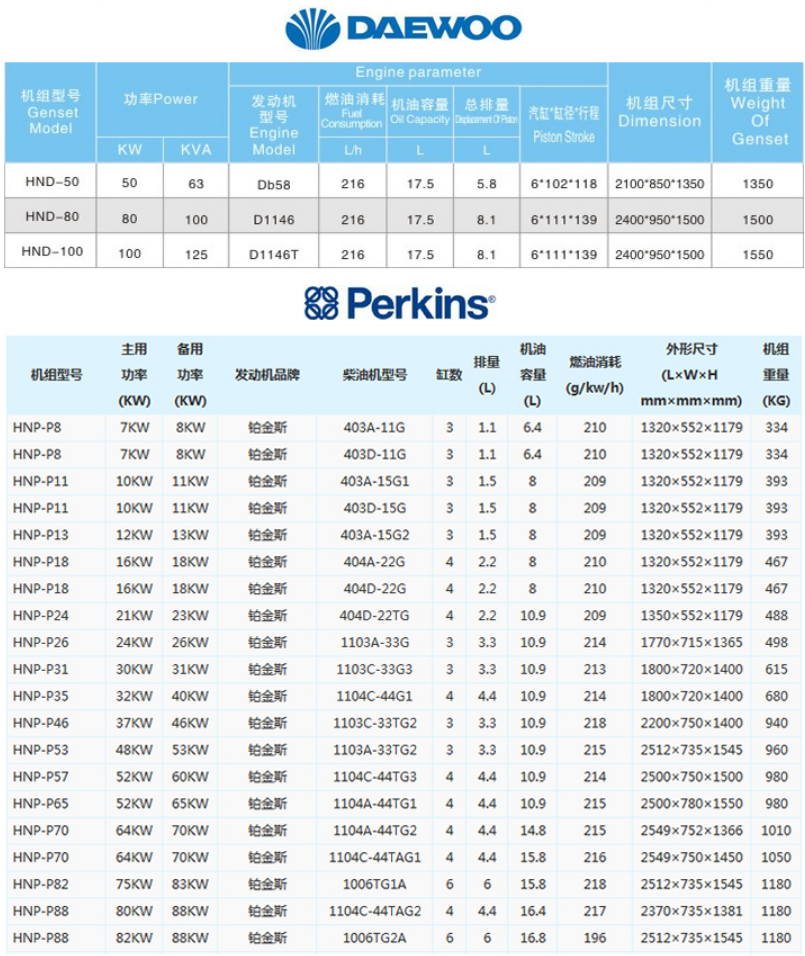Click the HNP-P31 genset row label
Screen dimensions: 805x956
(41, 669)
